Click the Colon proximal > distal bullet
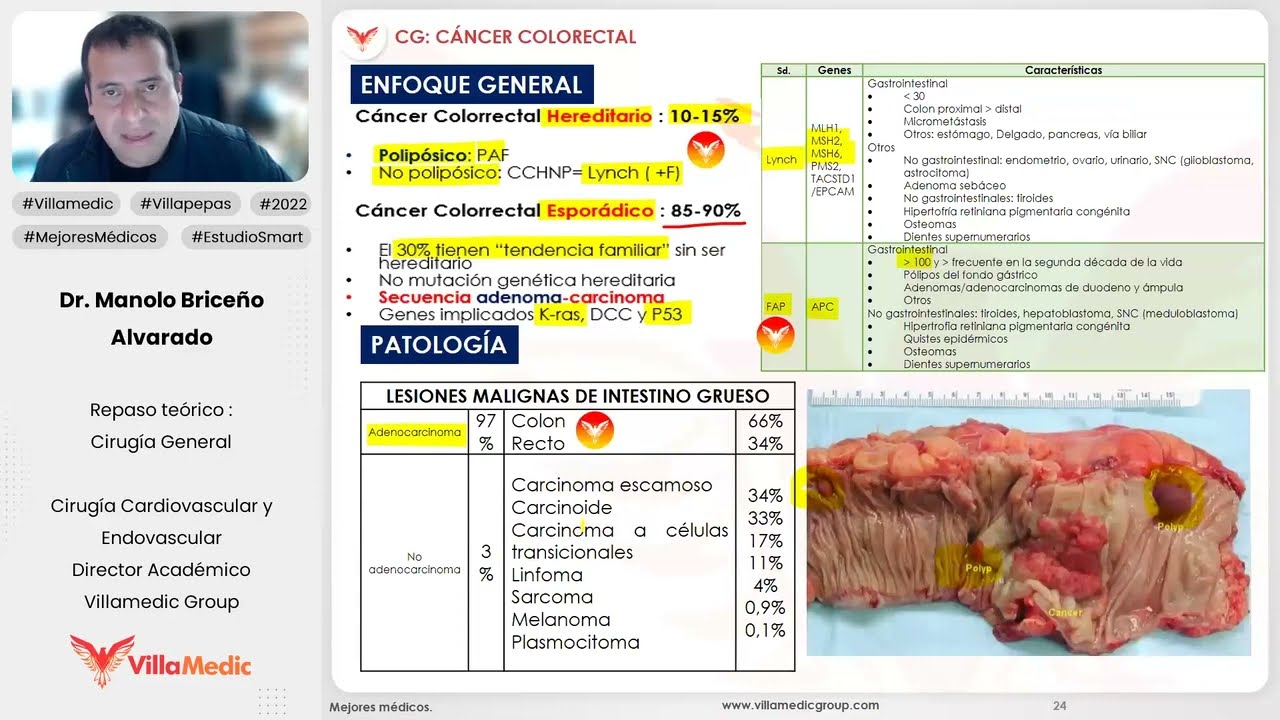Image resolution: width=1280 pixels, height=720 pixels. (x=962, y=109)
